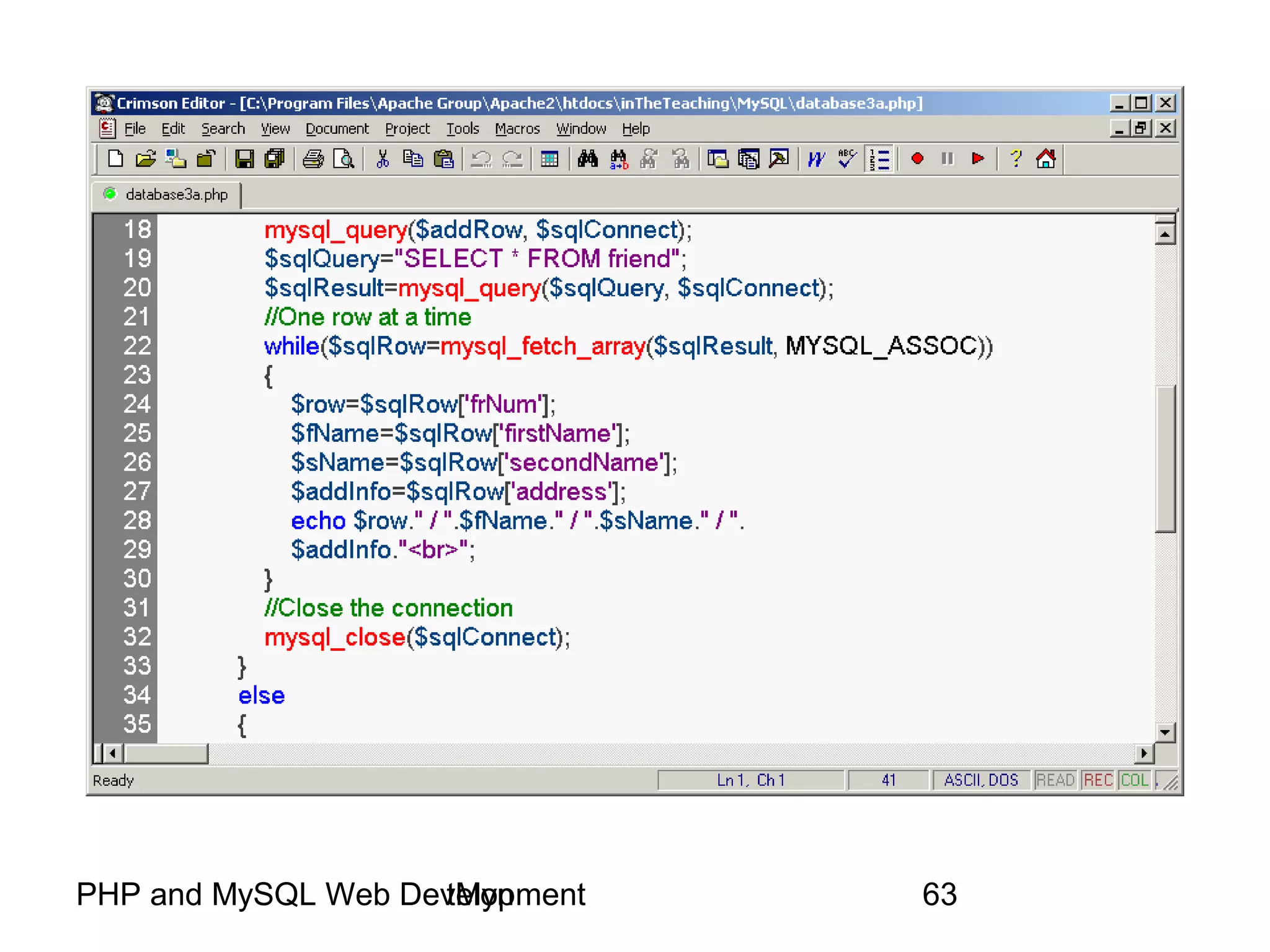
Task: Open the Help menu
Action: (636, 128)
